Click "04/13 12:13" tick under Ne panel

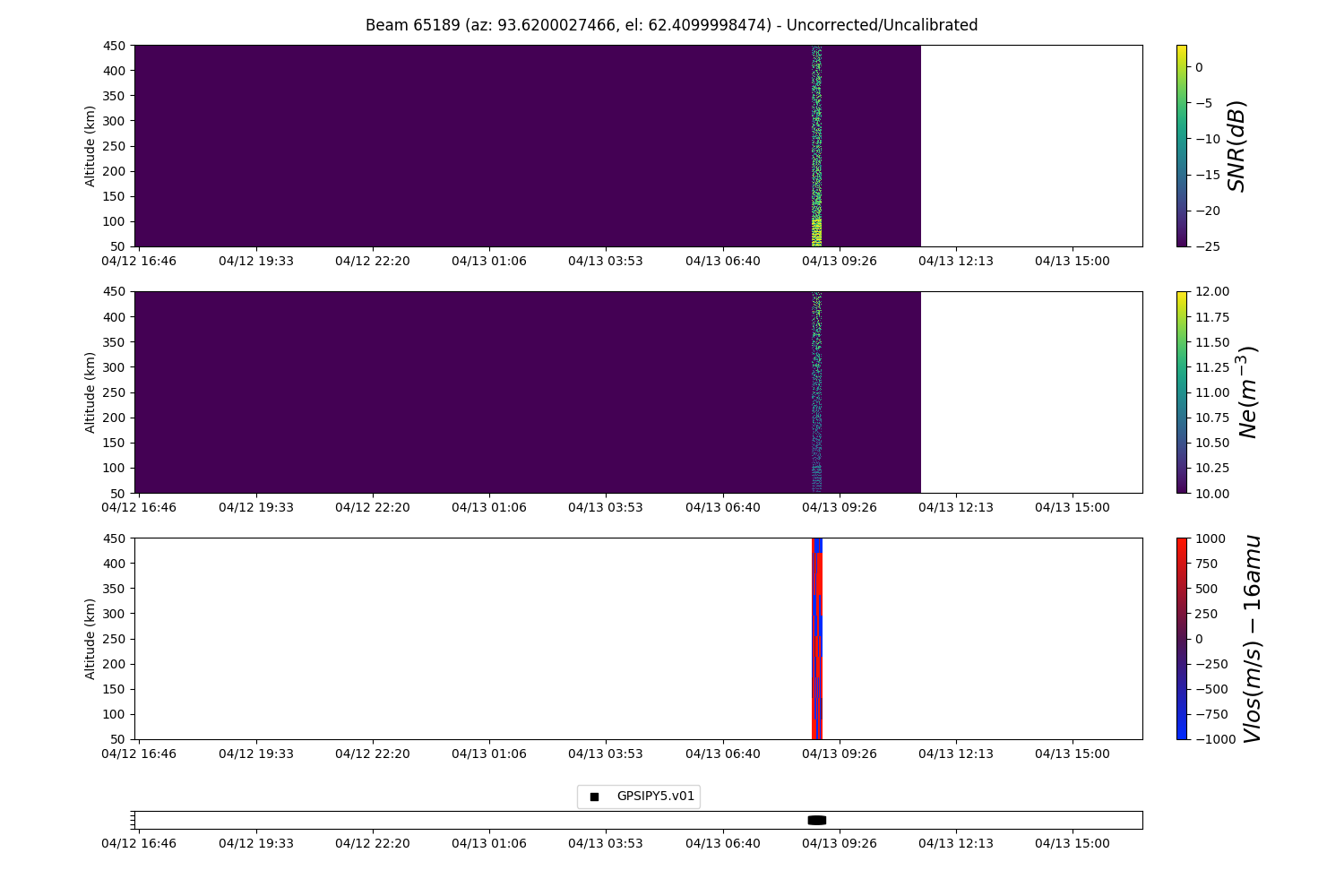pos(956,507)
